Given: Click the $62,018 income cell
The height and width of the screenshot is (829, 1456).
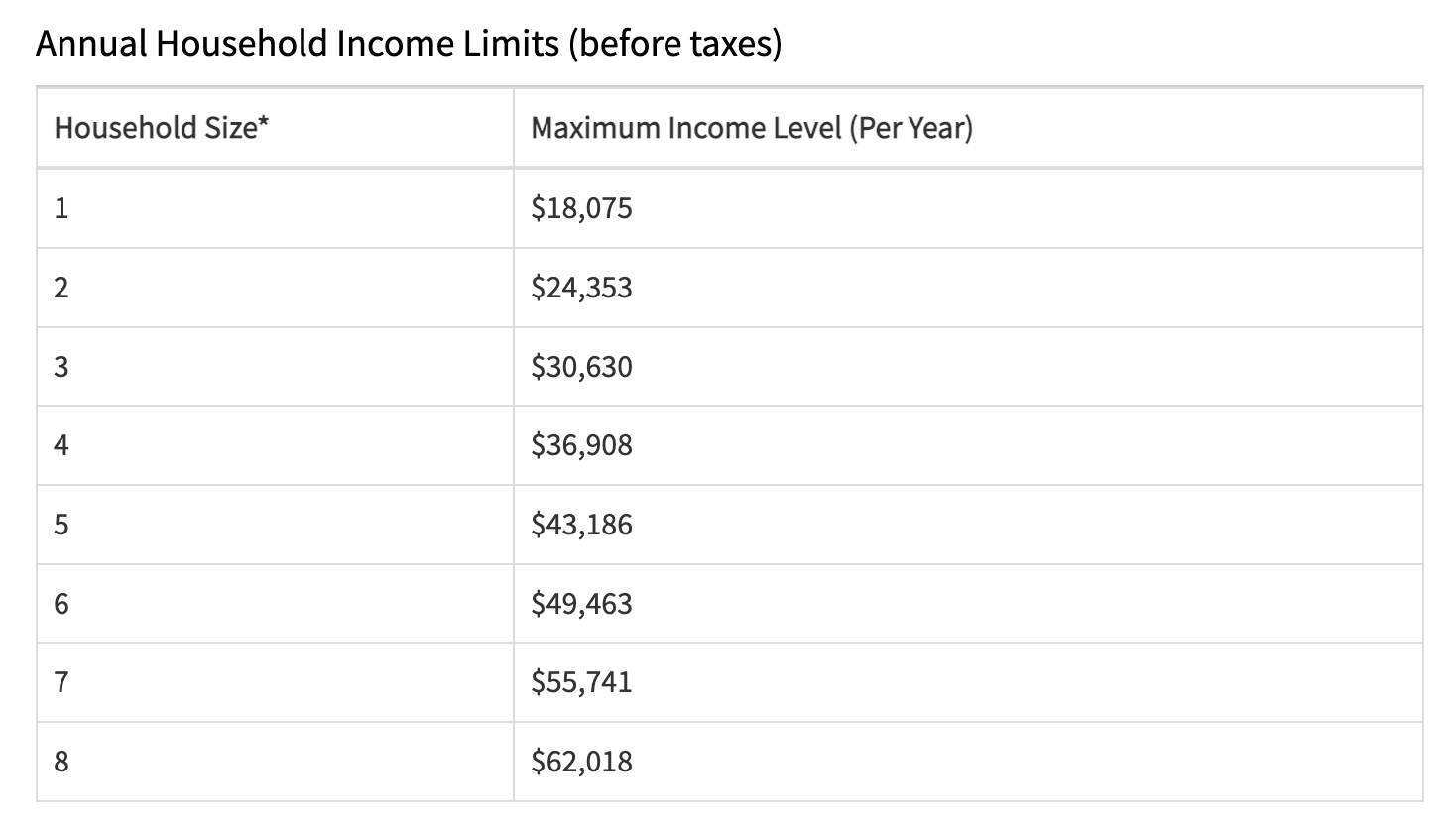Looking at the screenshot, I should pos(968,762).
